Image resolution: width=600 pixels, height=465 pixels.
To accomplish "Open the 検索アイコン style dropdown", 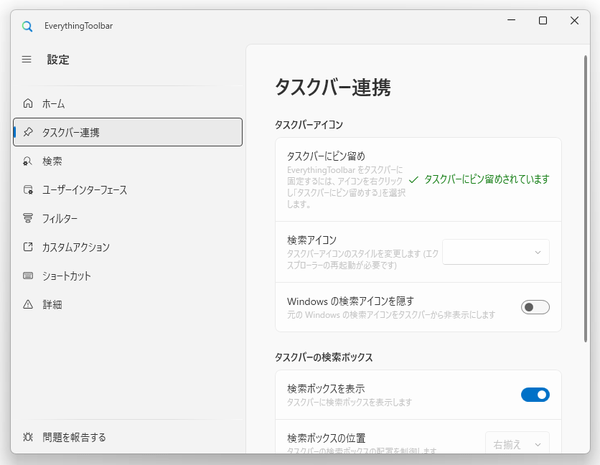I will [496, 252].
